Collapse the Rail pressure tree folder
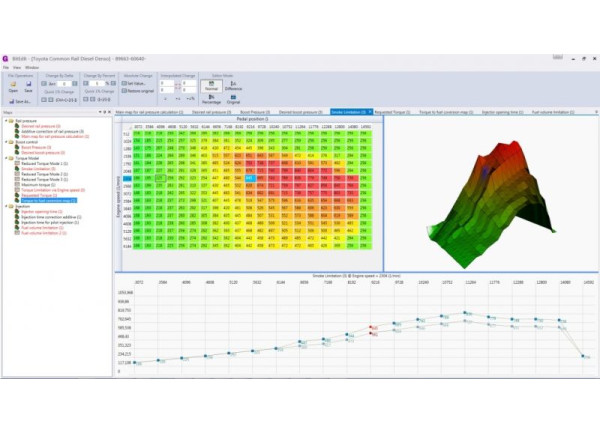 5,121
